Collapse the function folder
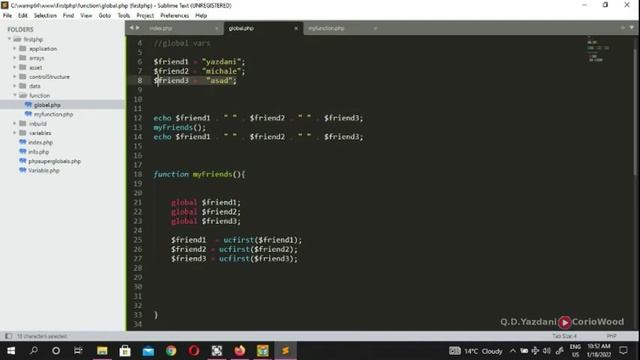This screenshot has width=640, height=360. tap(15, 96)
